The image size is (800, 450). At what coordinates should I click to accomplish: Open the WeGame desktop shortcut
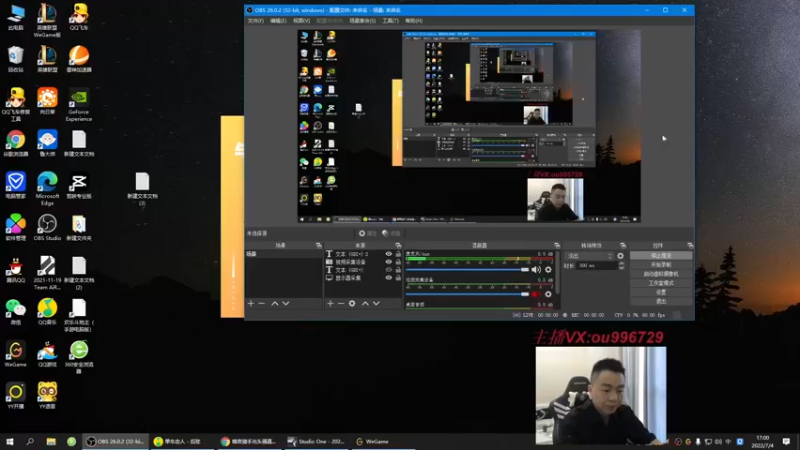click(15, 354)
